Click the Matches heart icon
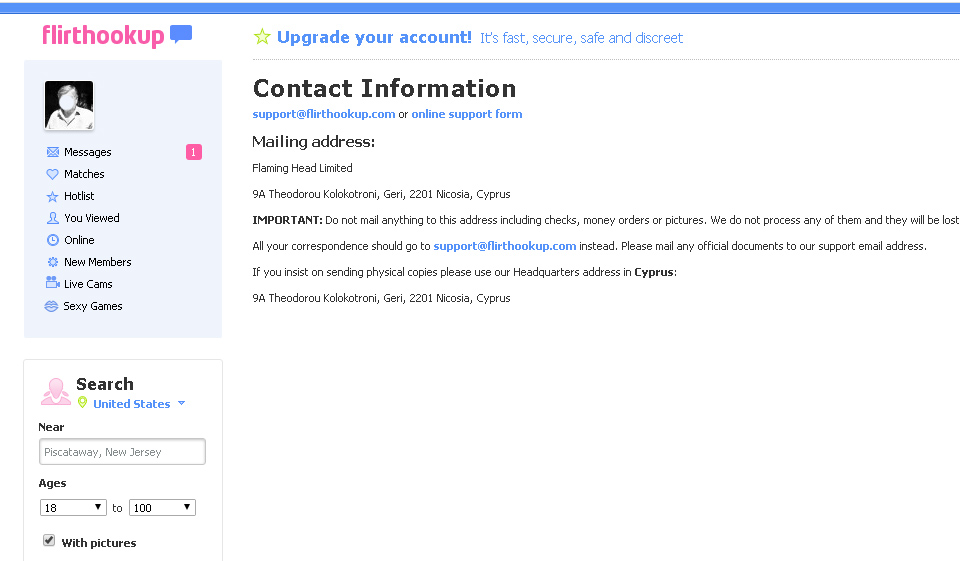This screenshot has height=561, width=960. click(x=53, y=174)
